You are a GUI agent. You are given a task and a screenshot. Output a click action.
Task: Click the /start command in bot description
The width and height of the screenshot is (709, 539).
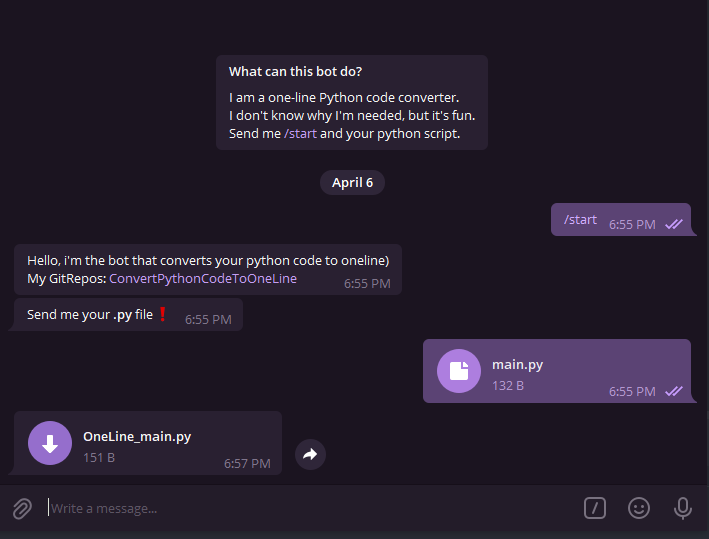click(x=300, y=134)
